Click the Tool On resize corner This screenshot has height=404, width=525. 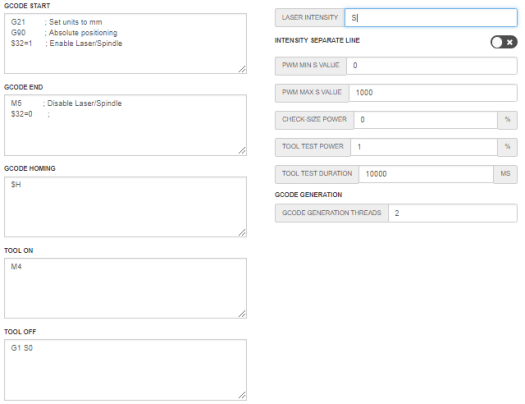click(242, 314)
